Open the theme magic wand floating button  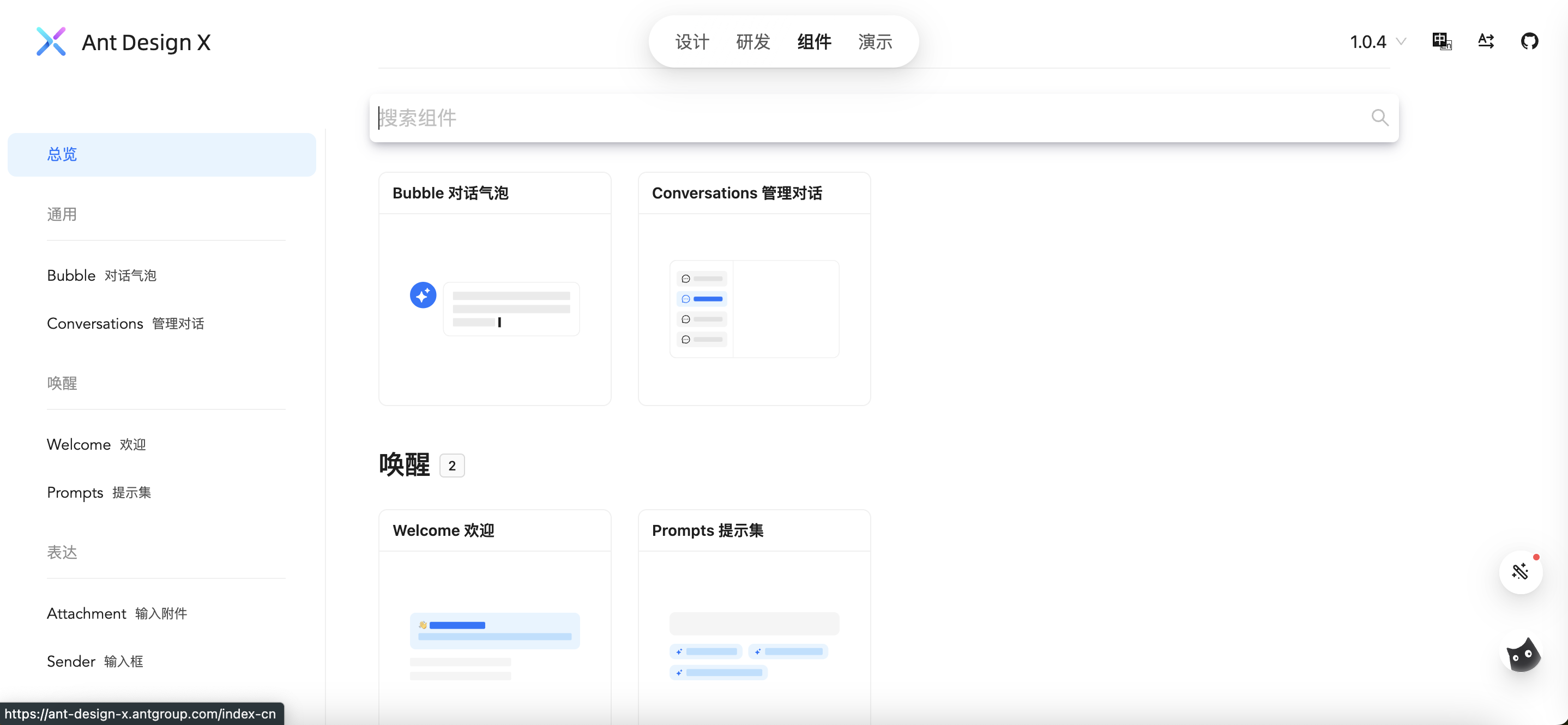pos(1520,572)
